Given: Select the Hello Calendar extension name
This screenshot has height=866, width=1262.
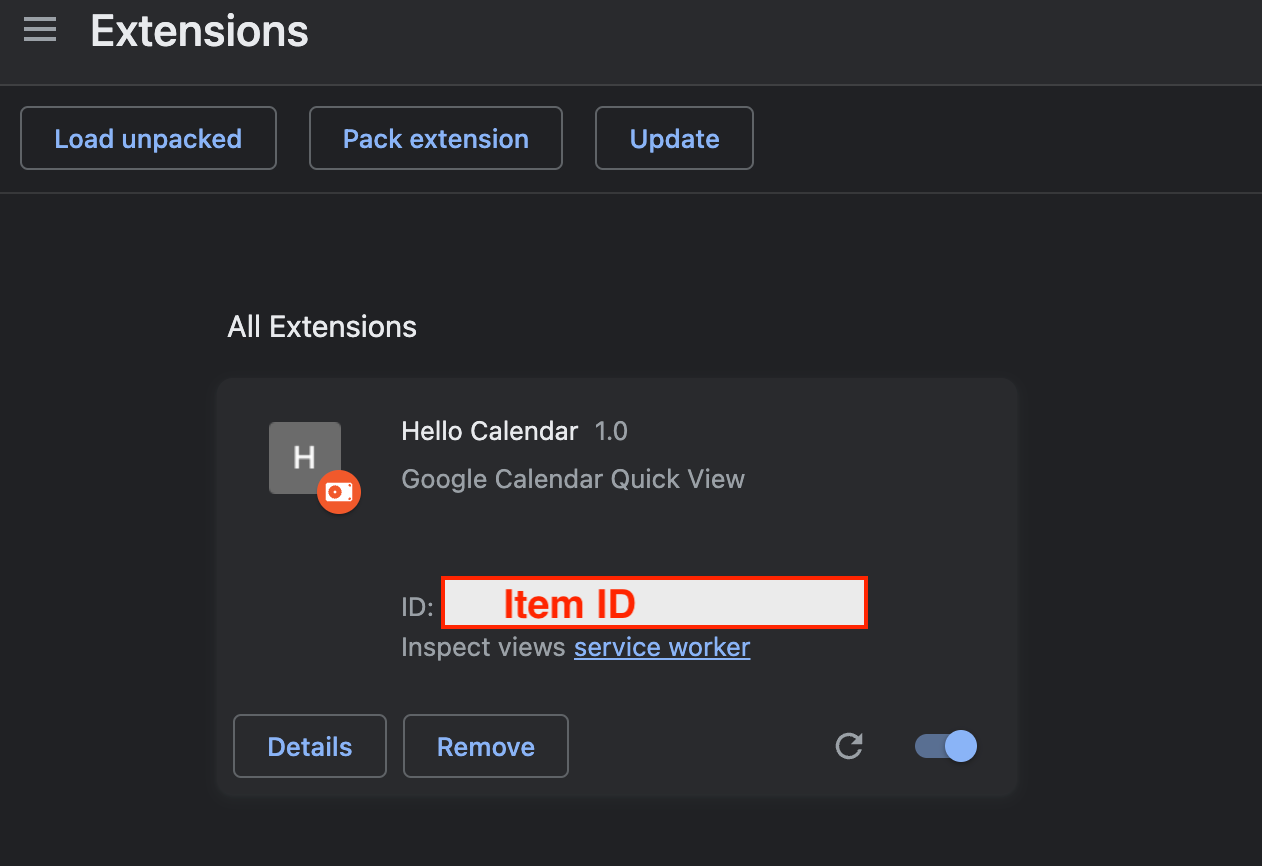Looking at the screenshot, I should coord(489,431).
